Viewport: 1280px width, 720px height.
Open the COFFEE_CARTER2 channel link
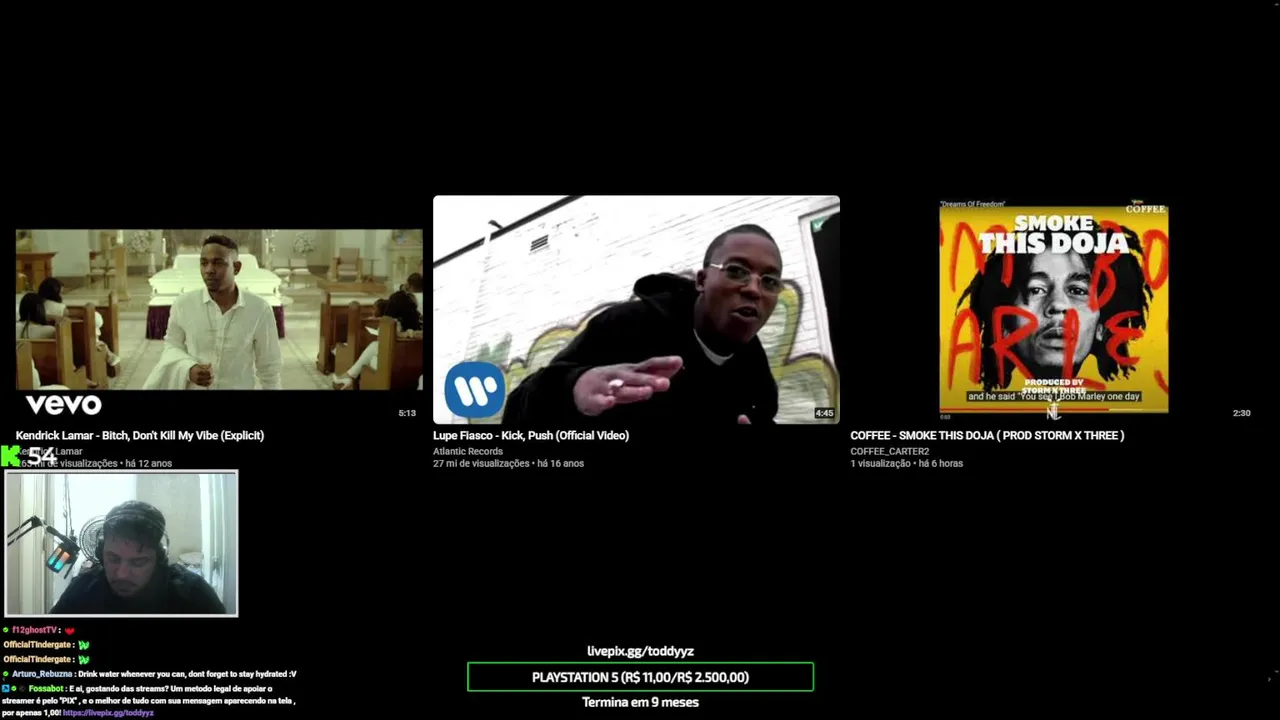point(890,452)
